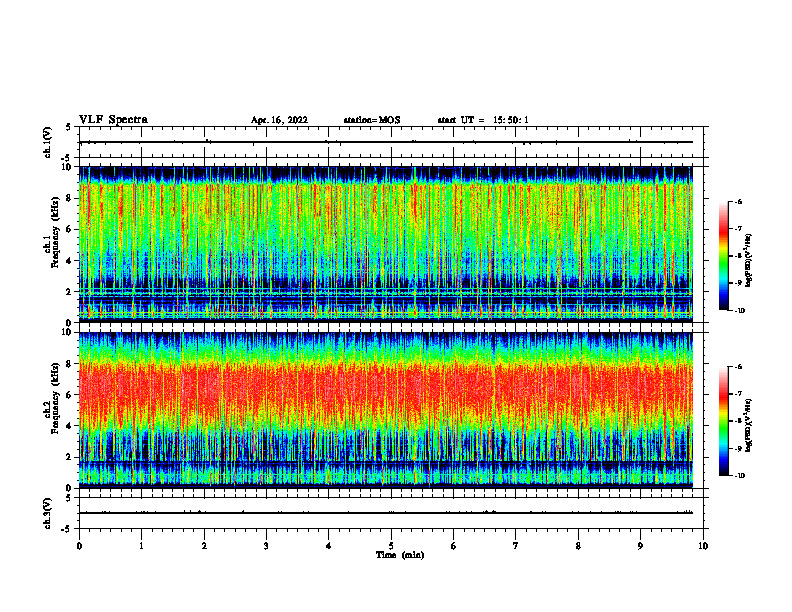Click the "9" tick on the time axis
Image resolution: width=792 pixels, height=612 pixels.
[x=640, y=546]
